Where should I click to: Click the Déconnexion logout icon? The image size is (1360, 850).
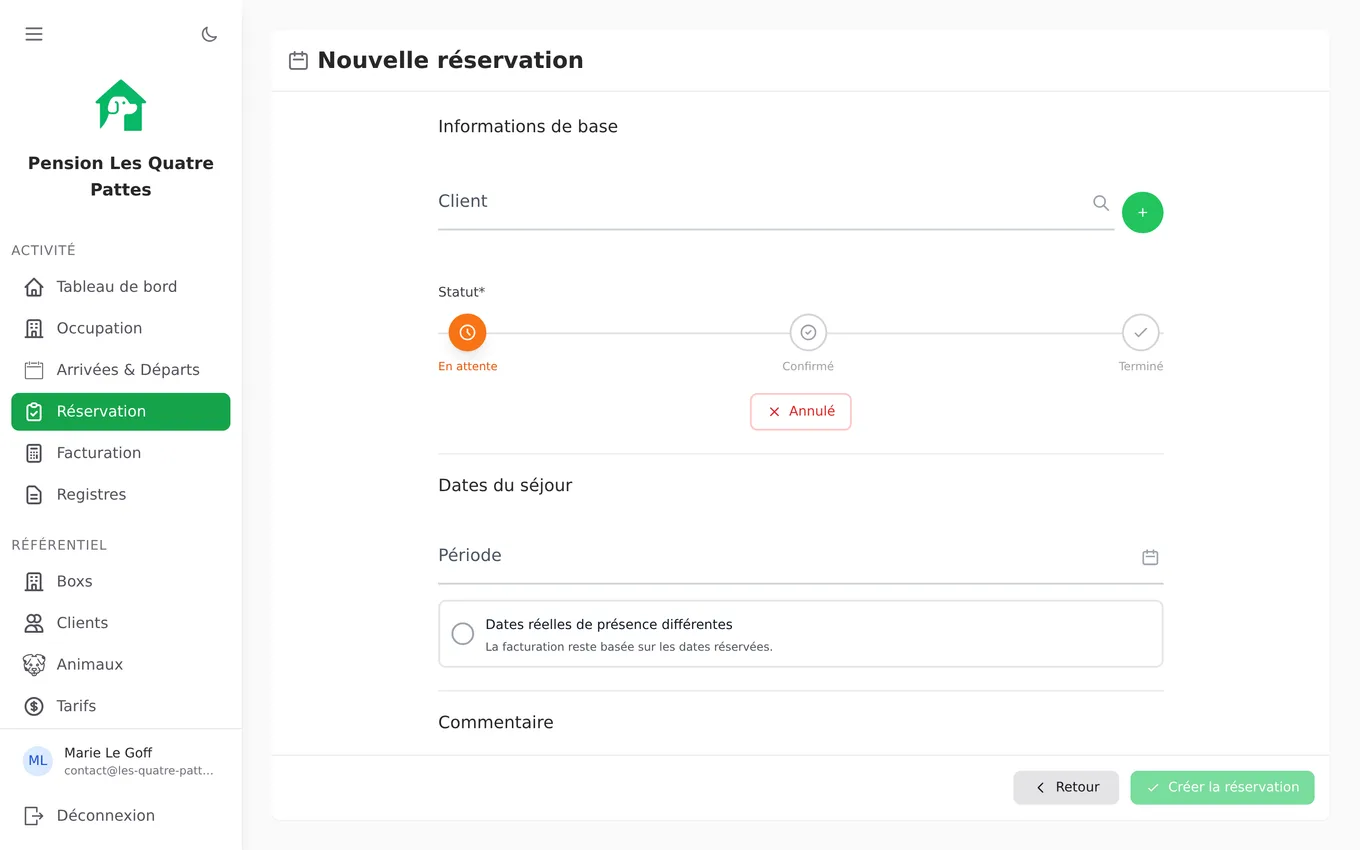point(34,816)
